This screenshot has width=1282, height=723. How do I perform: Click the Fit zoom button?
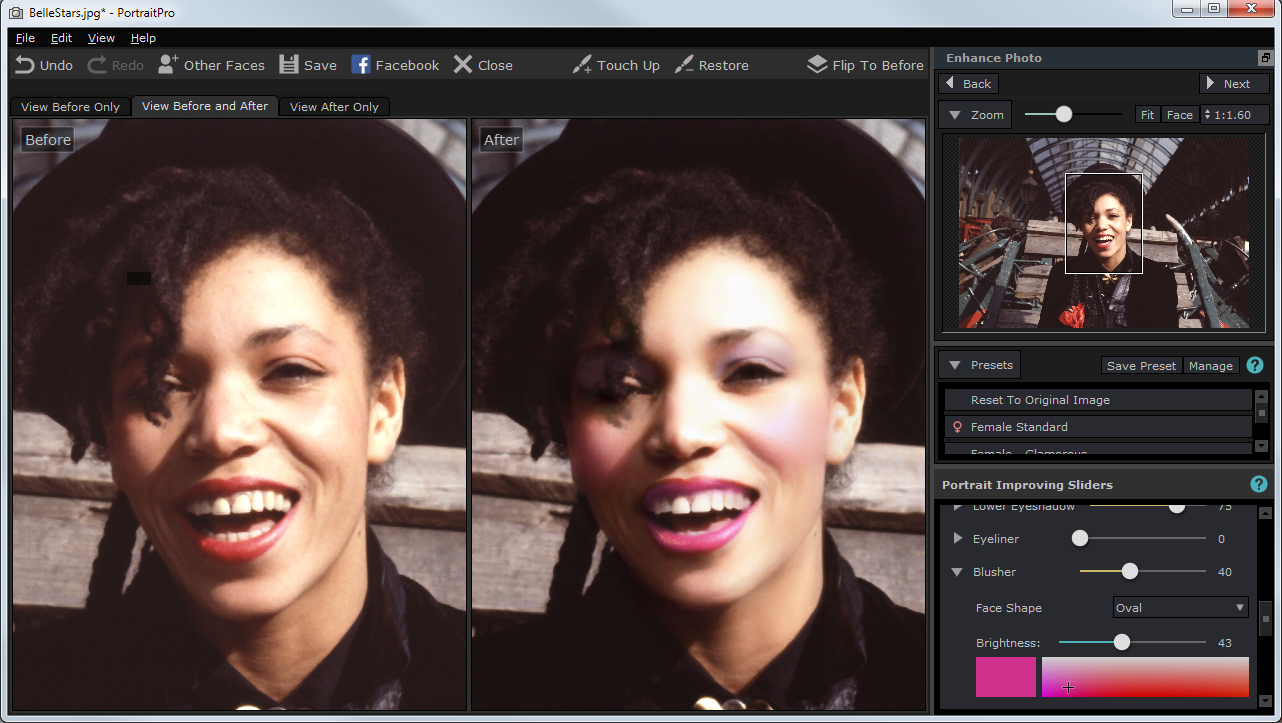click(1147, 115)
